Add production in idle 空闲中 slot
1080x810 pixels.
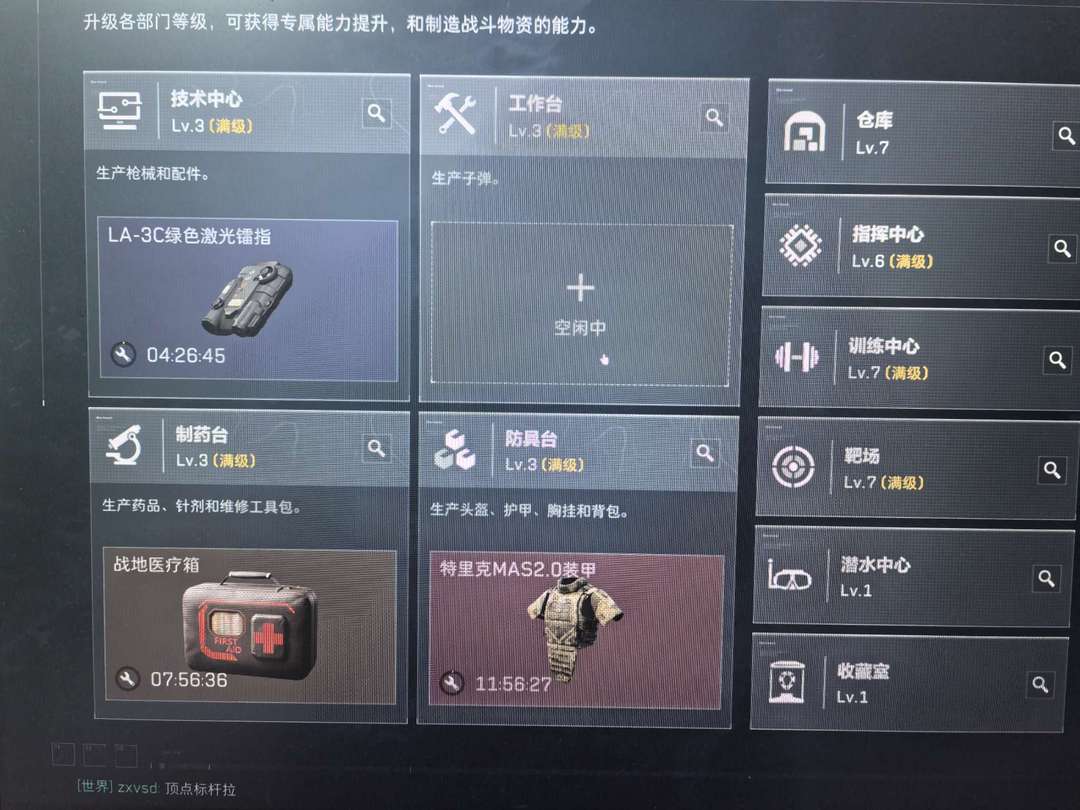click(581, 304)
